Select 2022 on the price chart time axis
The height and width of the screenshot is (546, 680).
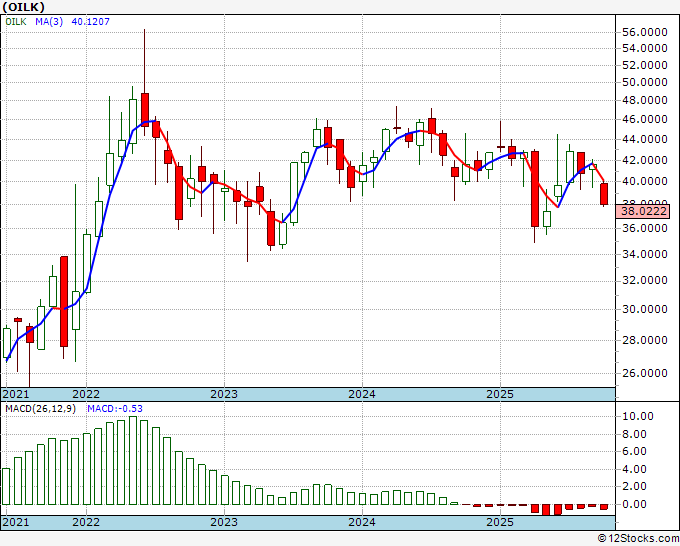click(85, 394)
